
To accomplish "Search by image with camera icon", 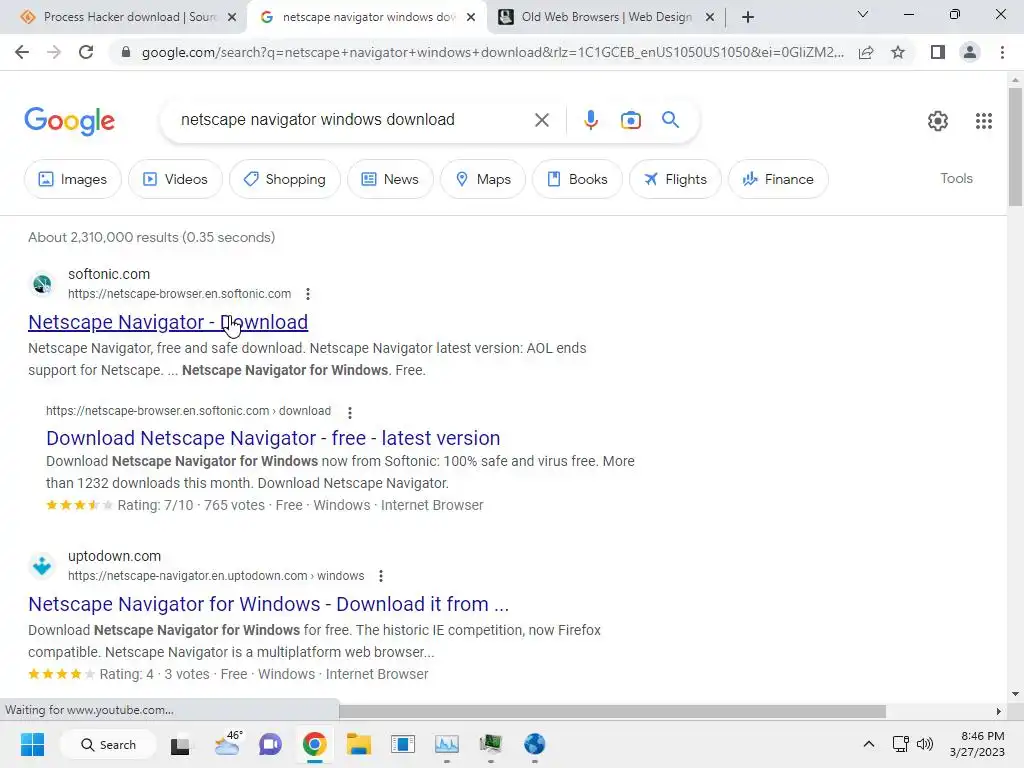I will [630, 120].
